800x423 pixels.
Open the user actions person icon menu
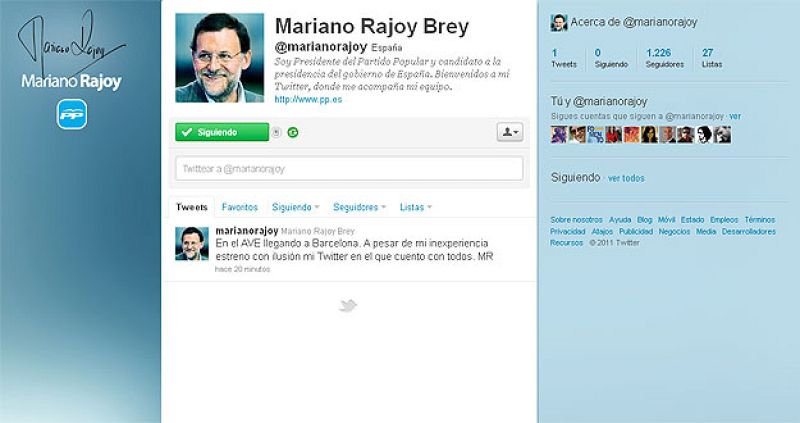510,132
